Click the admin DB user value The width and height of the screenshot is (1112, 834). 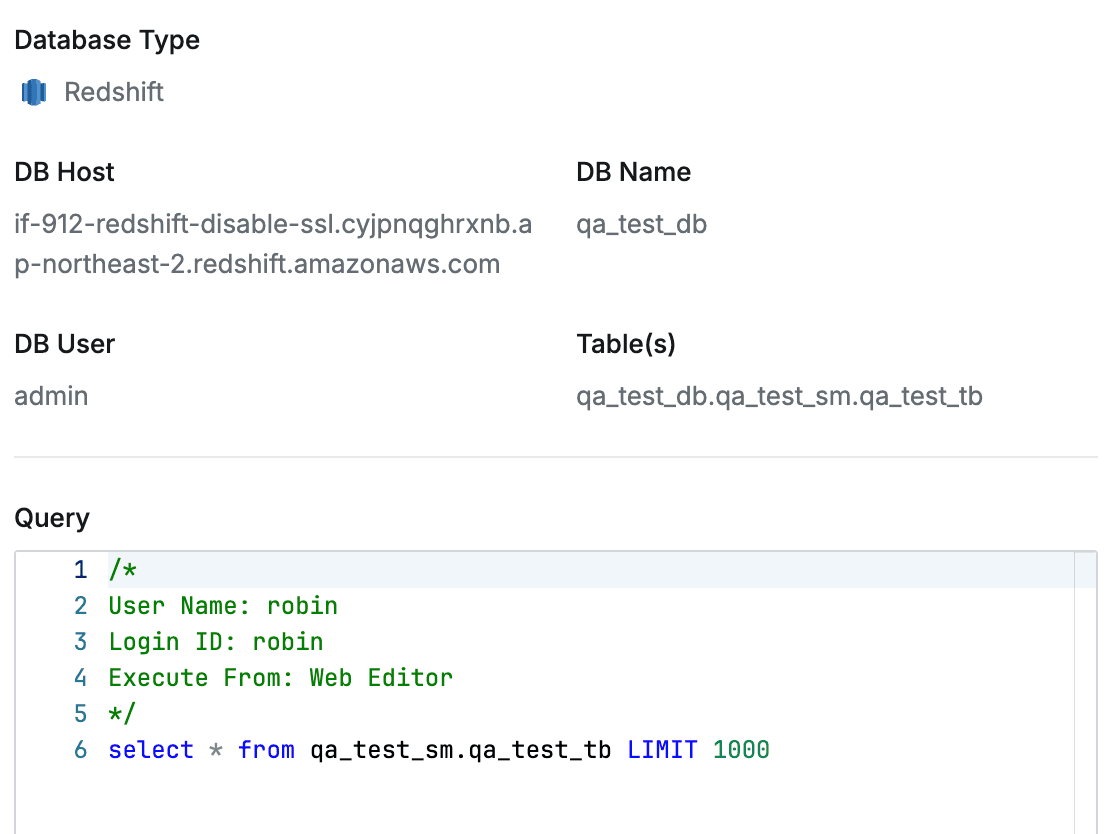50,396
